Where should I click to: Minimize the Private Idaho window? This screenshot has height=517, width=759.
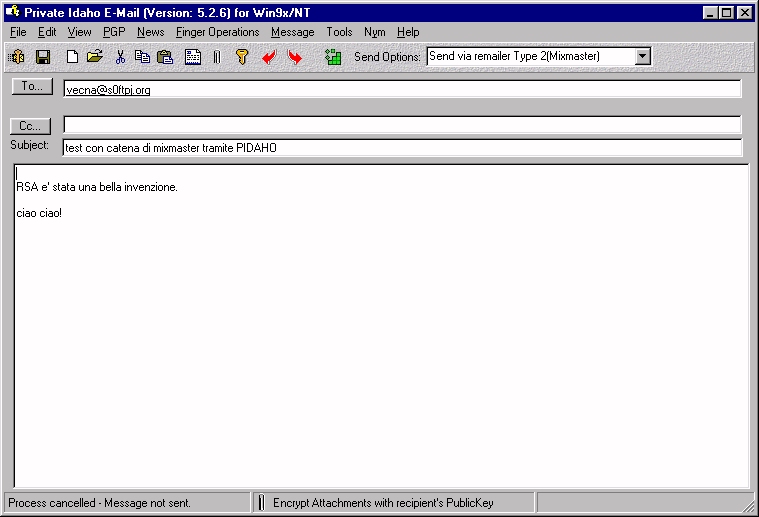tap(710, 13)
